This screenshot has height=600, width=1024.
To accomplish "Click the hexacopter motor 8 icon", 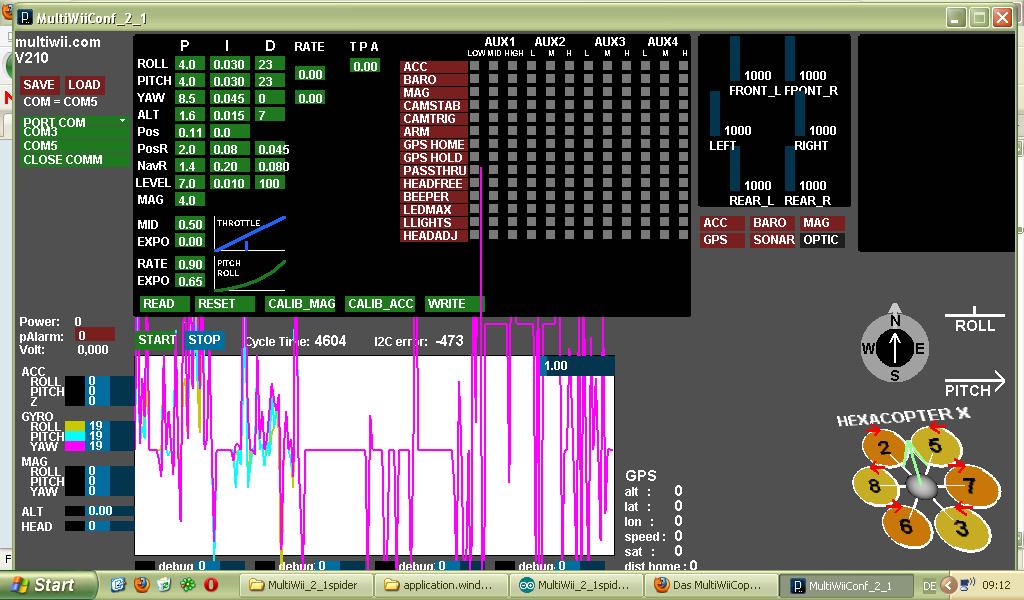I will [x=875, y=484].
